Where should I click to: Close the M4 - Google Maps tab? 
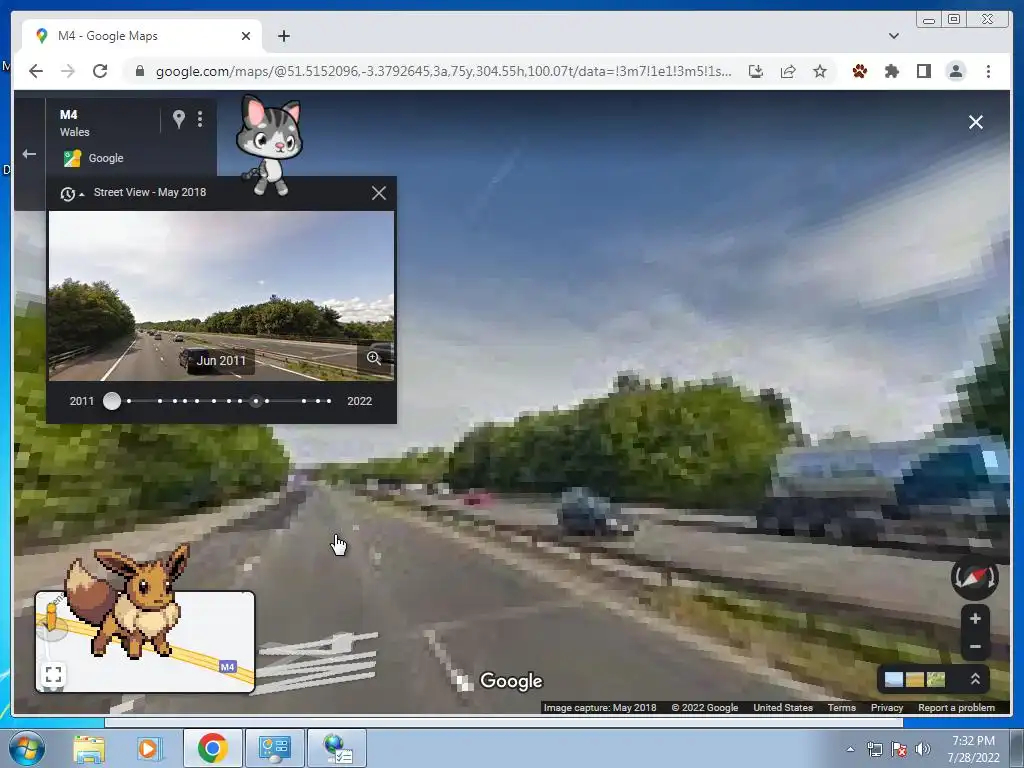coord(246,36)
